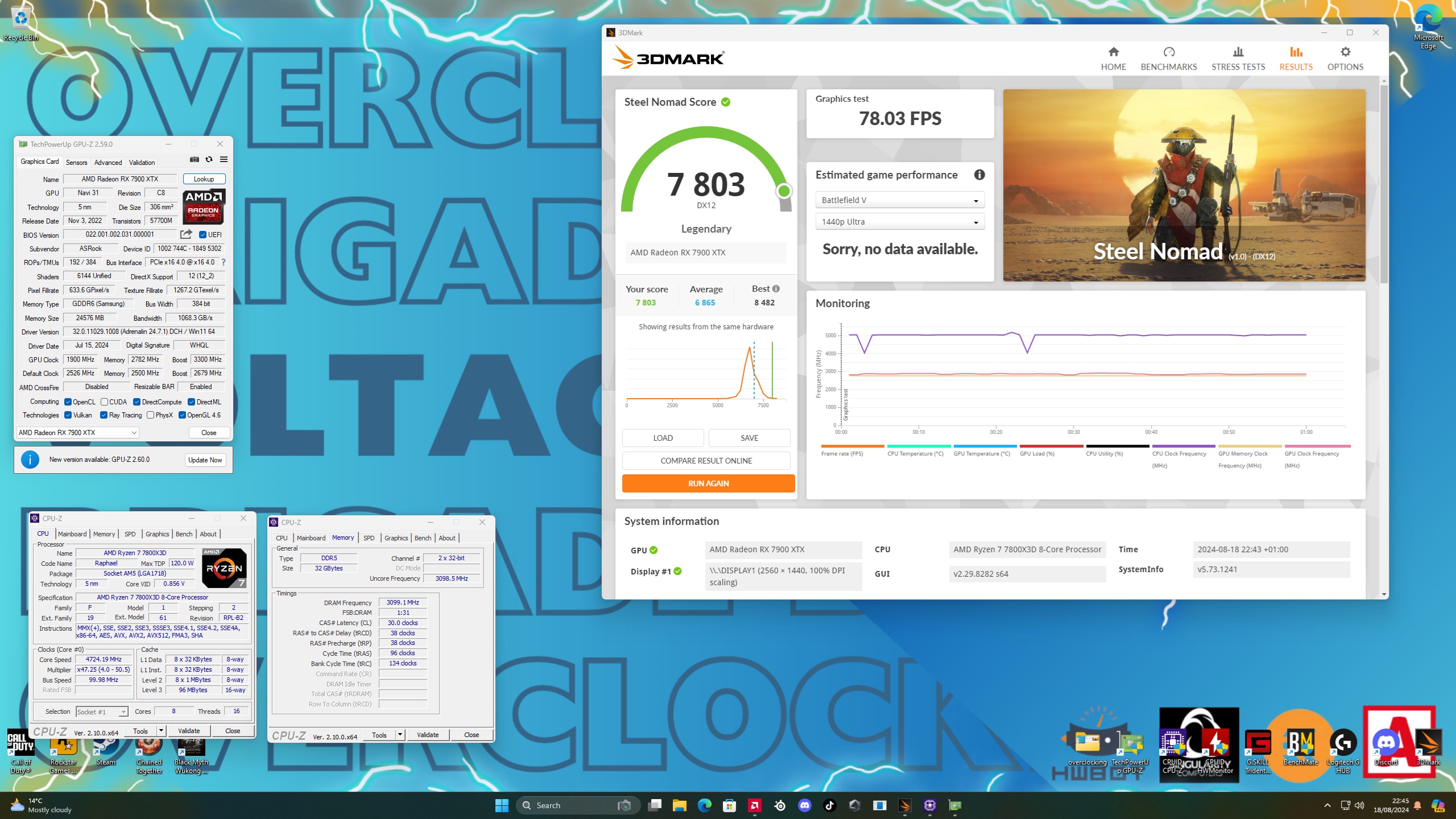Click the taskbar Search box

tap(578, 805)
